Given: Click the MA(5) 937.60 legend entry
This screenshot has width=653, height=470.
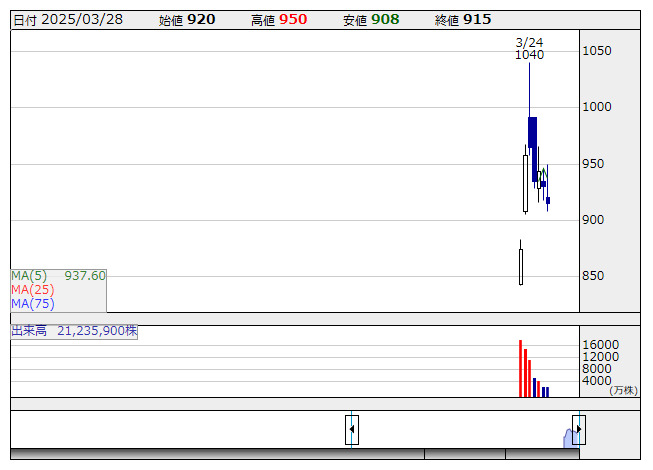Looking at the screenshot, I should coord(58,276).
